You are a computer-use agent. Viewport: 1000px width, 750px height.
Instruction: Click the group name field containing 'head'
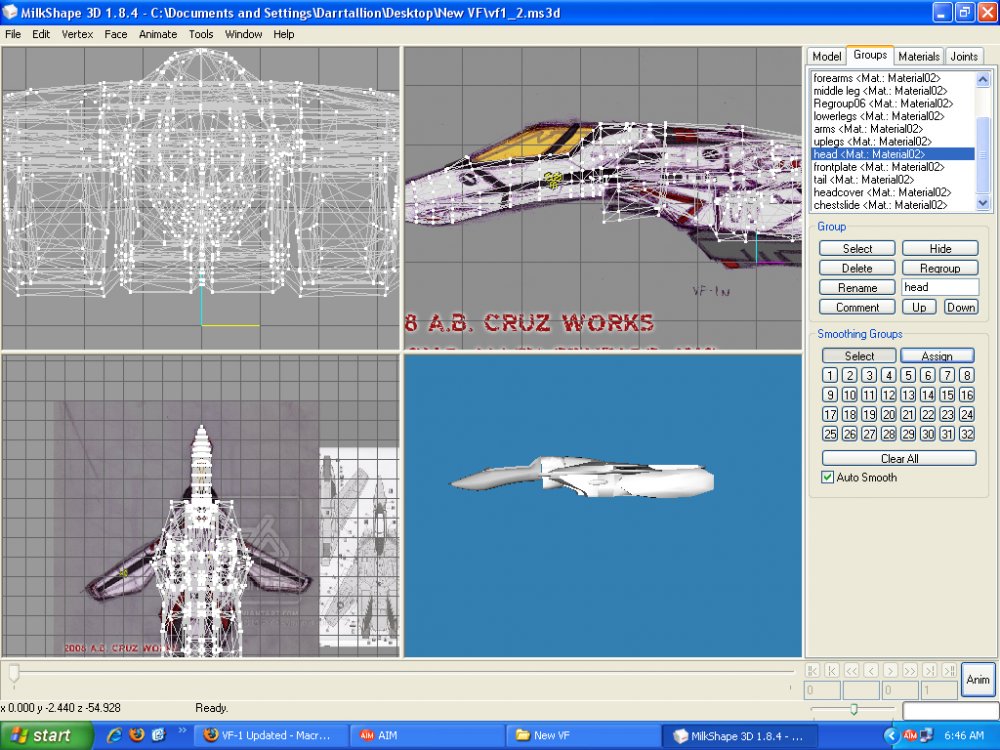940,287
